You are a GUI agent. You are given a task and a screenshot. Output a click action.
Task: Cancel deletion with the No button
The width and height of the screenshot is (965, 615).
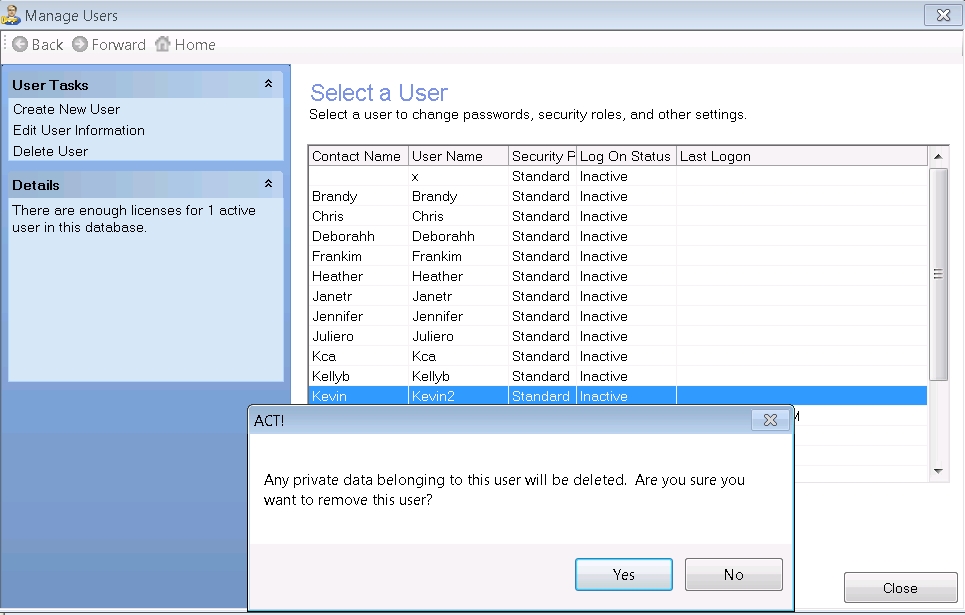pyautogui.click(x=733, y=574)
